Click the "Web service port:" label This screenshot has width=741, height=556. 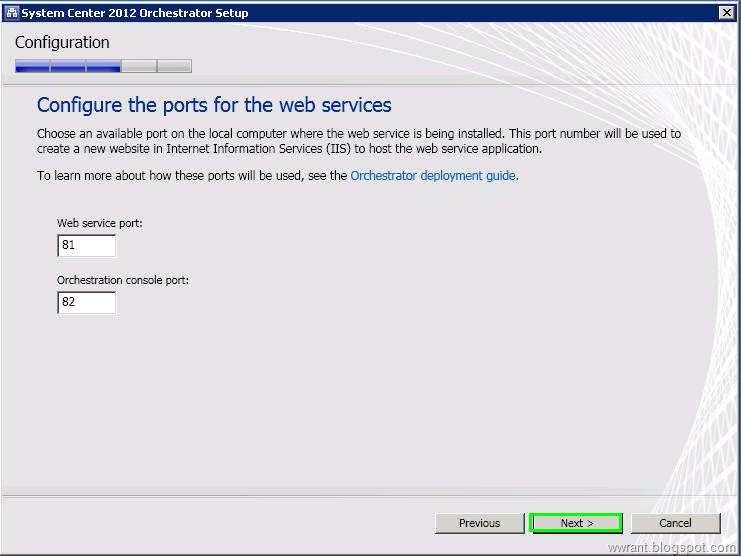tap(100, 223)
